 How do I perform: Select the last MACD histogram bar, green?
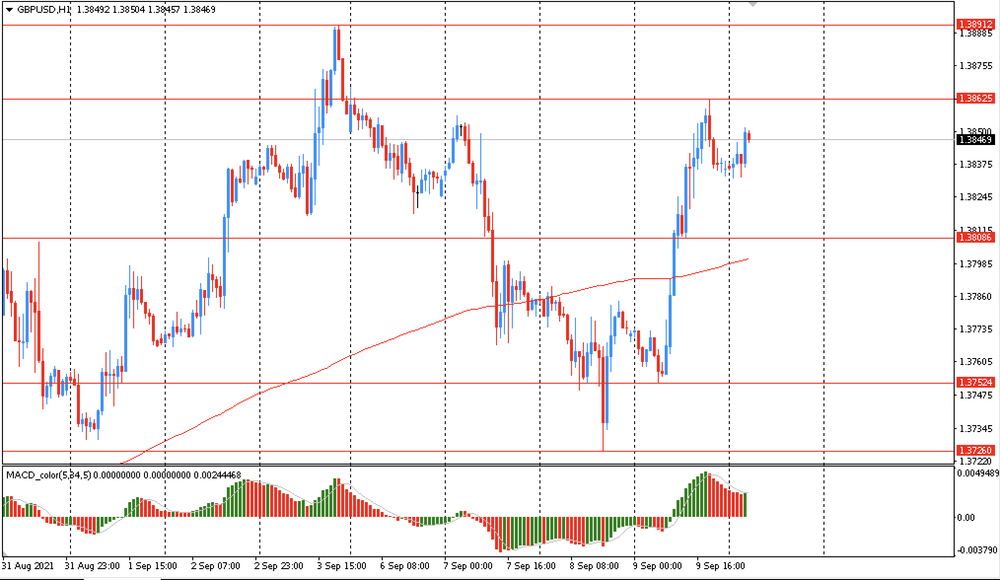(x=745, y=504)
